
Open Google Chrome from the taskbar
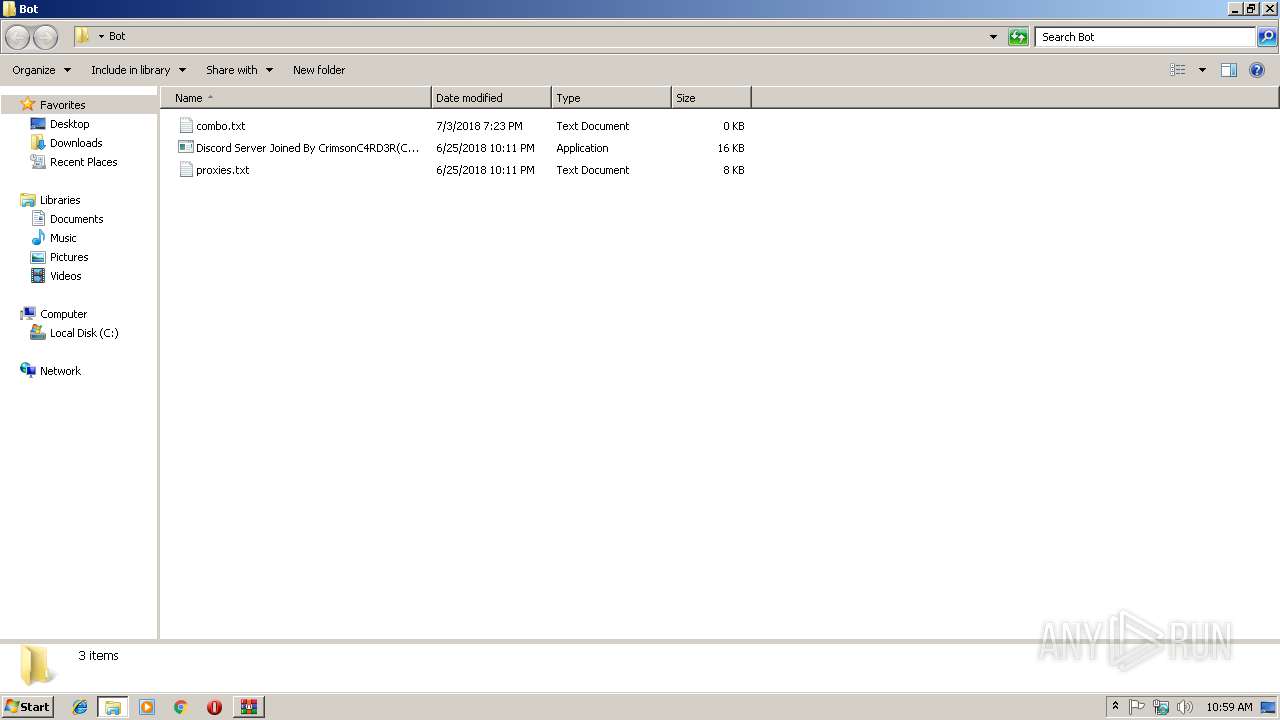180,707
